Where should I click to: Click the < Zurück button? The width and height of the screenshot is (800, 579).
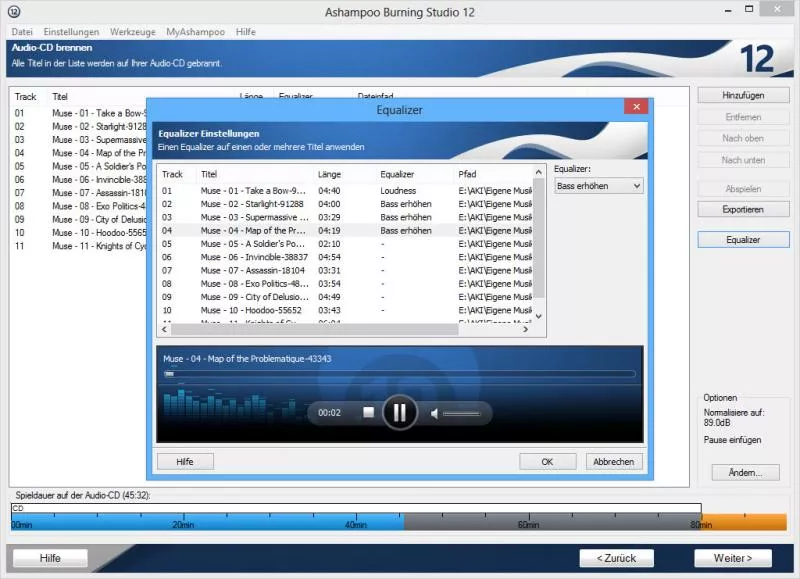[617, 558]
